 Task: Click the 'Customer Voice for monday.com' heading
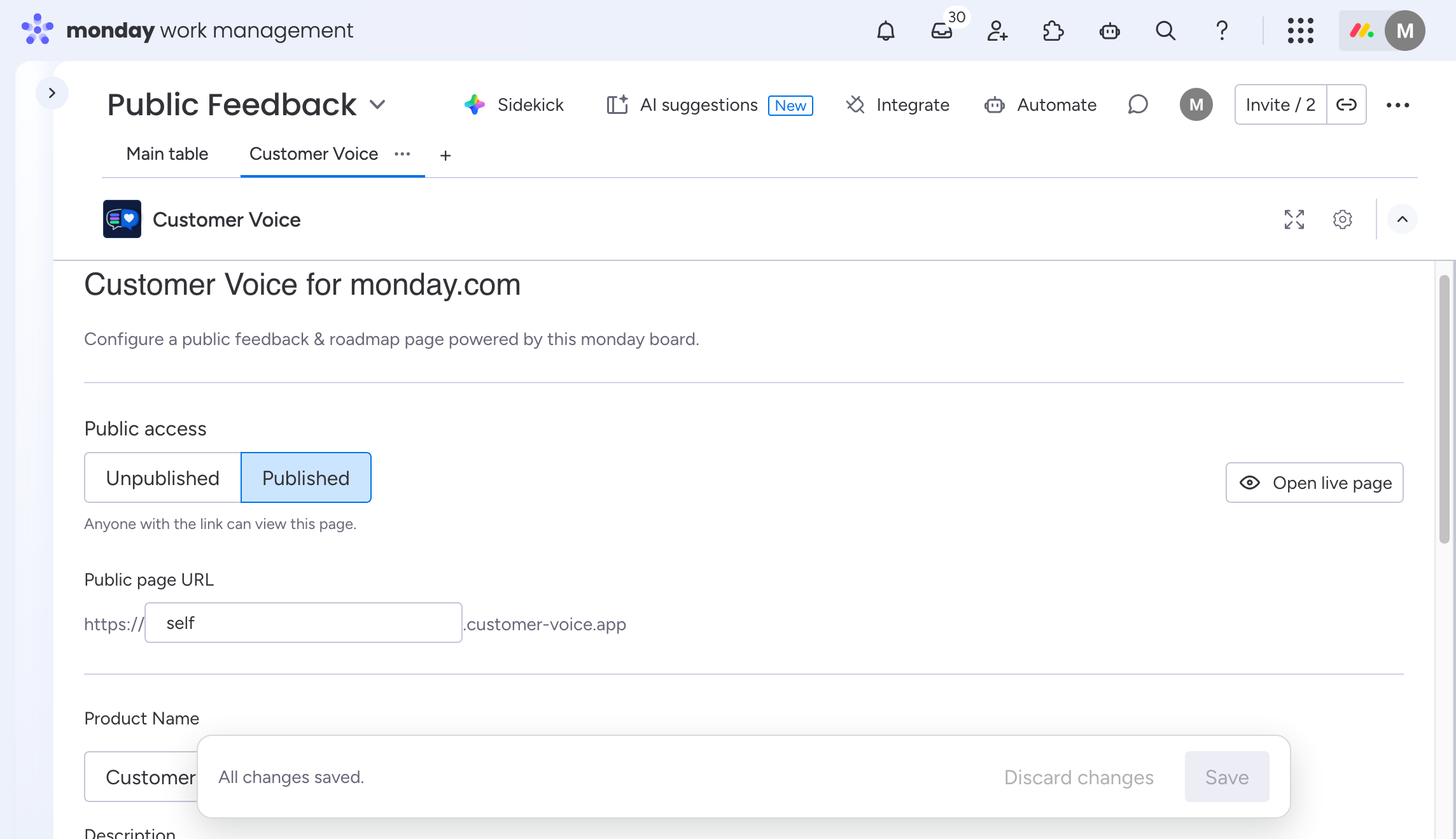coord(302,285)
